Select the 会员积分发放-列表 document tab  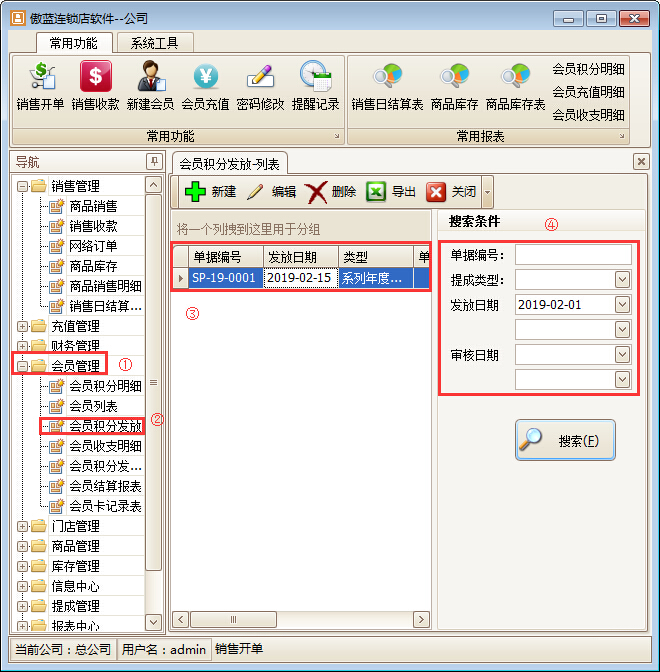point(230,163)
